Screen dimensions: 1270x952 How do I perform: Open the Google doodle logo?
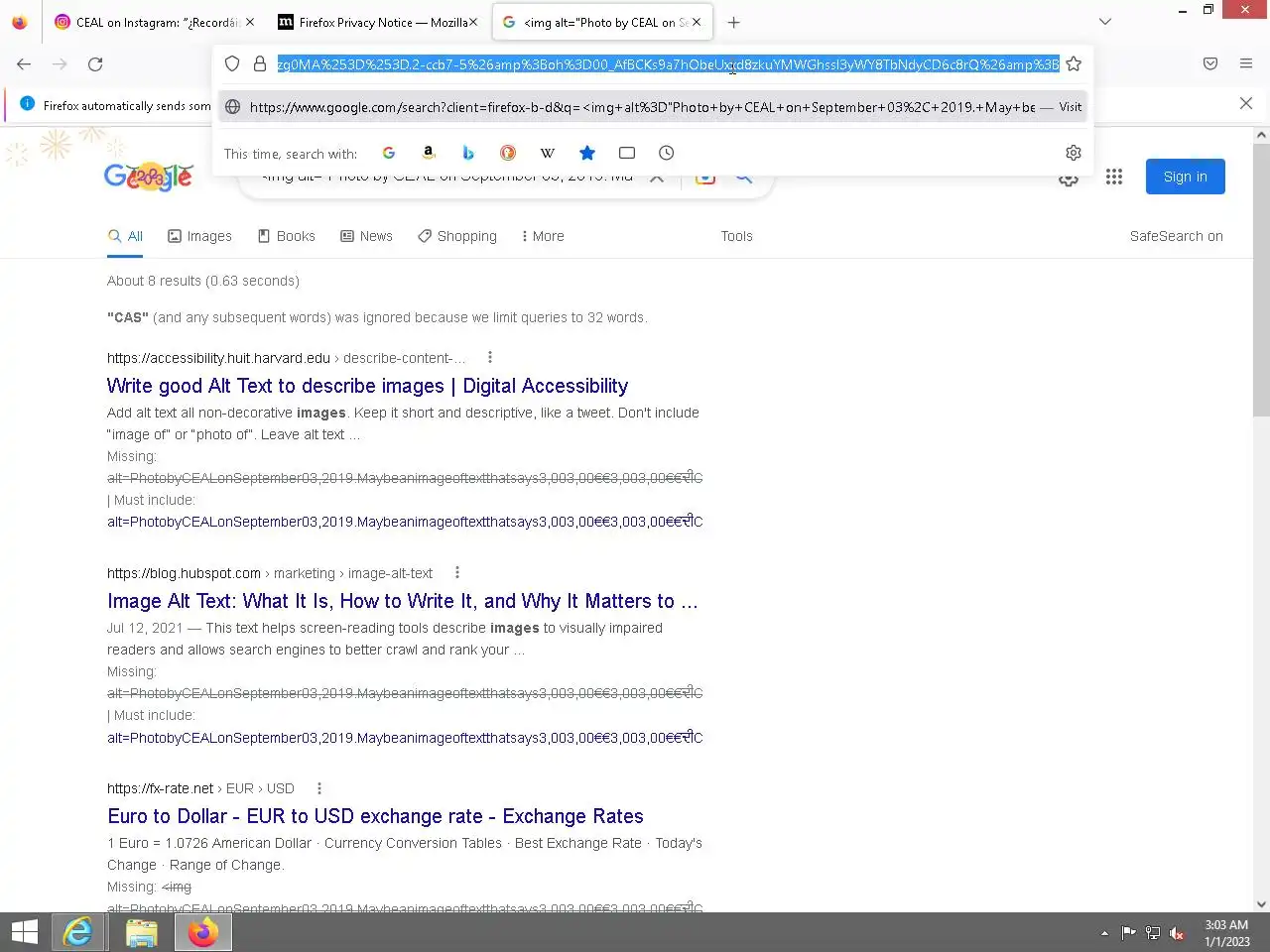(149, 177)
